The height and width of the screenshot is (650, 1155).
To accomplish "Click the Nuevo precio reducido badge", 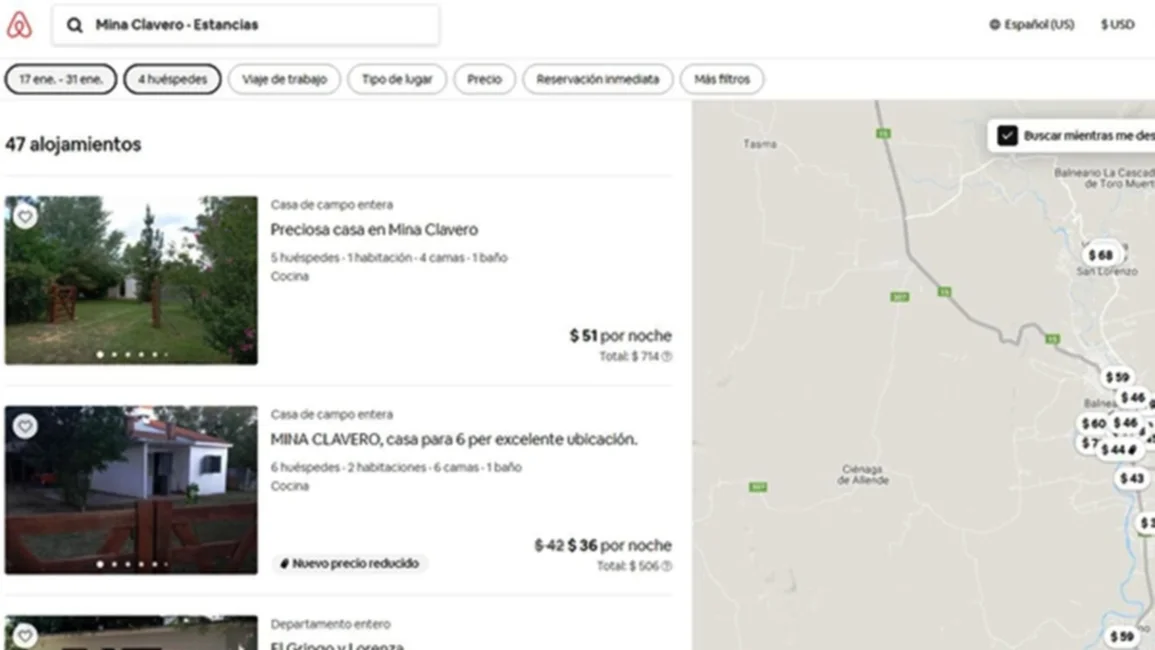I will click(x=350, y=563).
